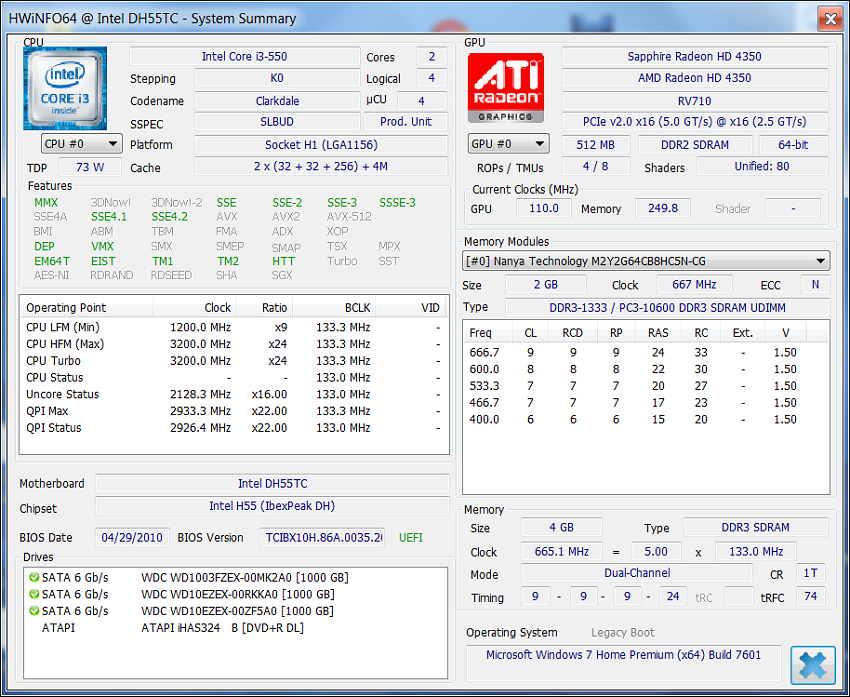Open the GPU #0 selector dropdown

[508, 144]
